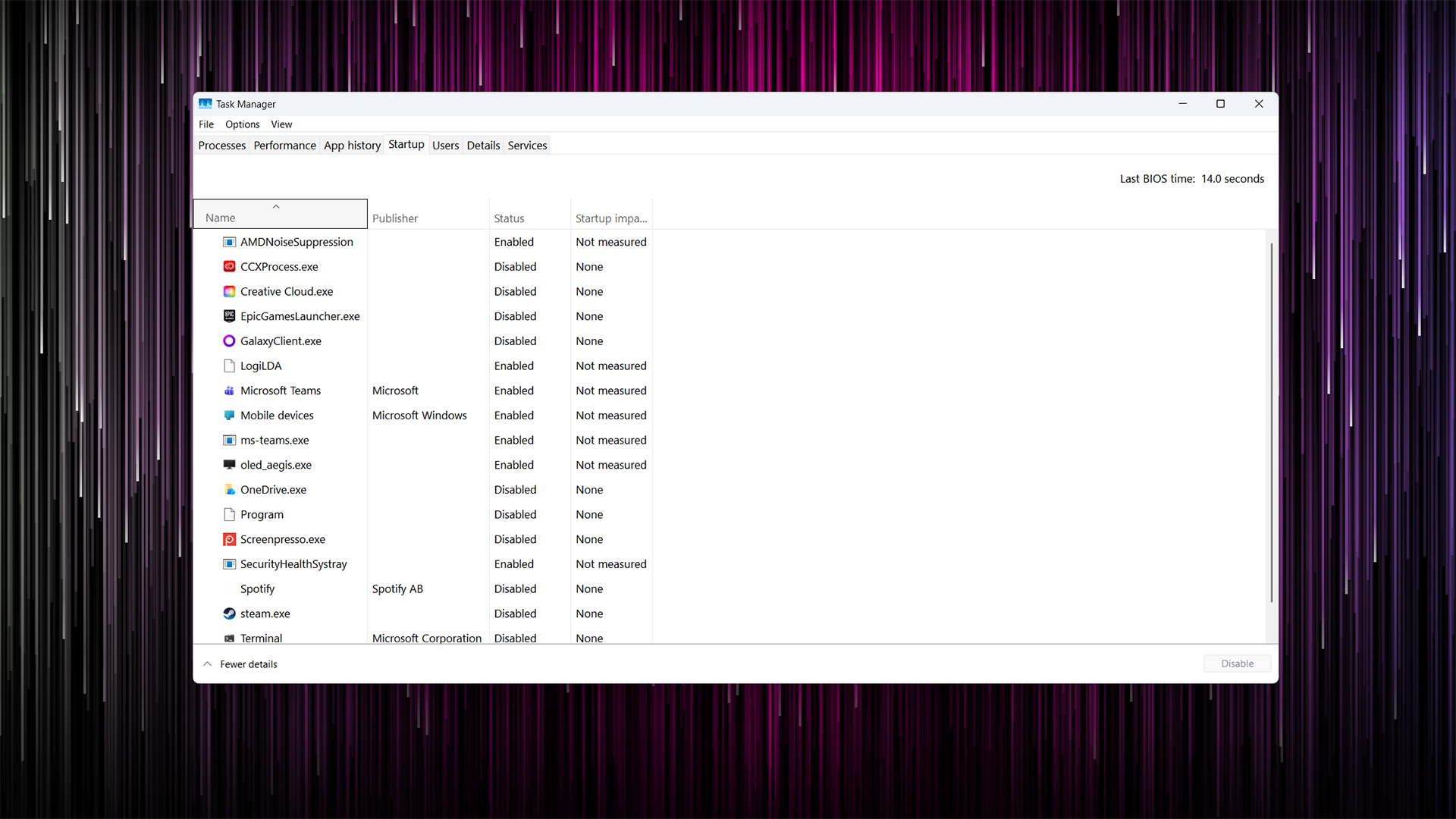Click the EpicGamesLauncher.exe Epic icon
Image resolution: width=1456 pixels, height=819 pixels.
pyautogui.click(x=229, y=316)
